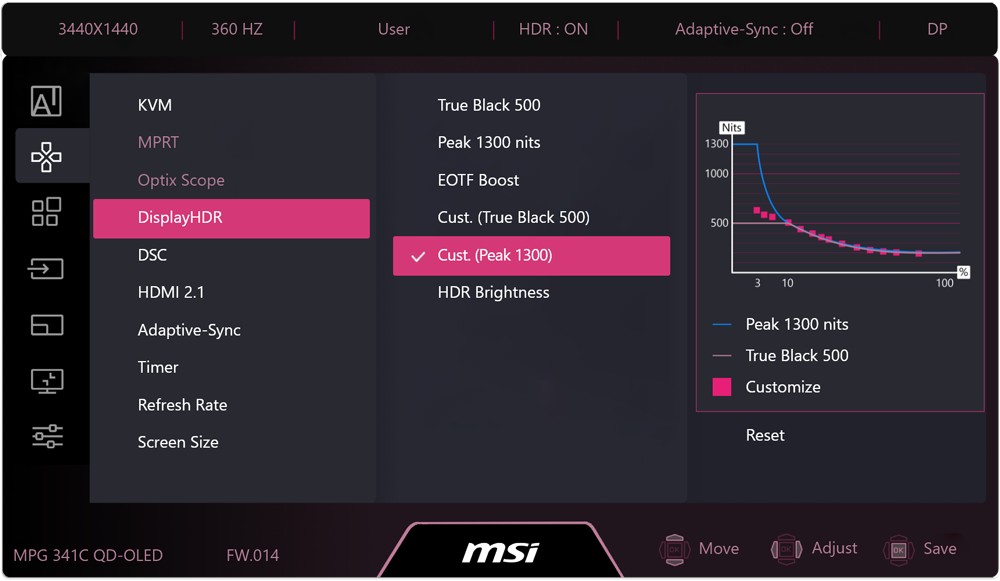Open the Adaptive-Sync submenu
1000x581 pixels.
tap(189, 330)
